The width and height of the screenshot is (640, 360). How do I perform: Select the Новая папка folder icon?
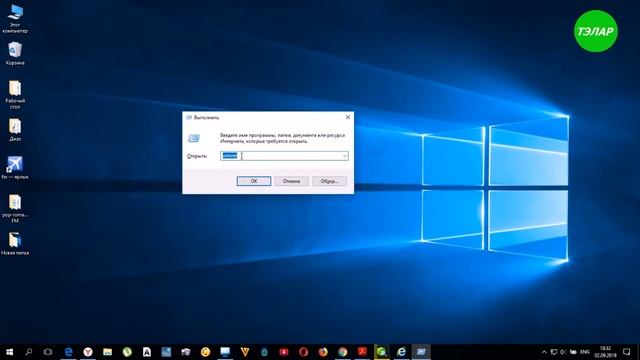[15, 243]
